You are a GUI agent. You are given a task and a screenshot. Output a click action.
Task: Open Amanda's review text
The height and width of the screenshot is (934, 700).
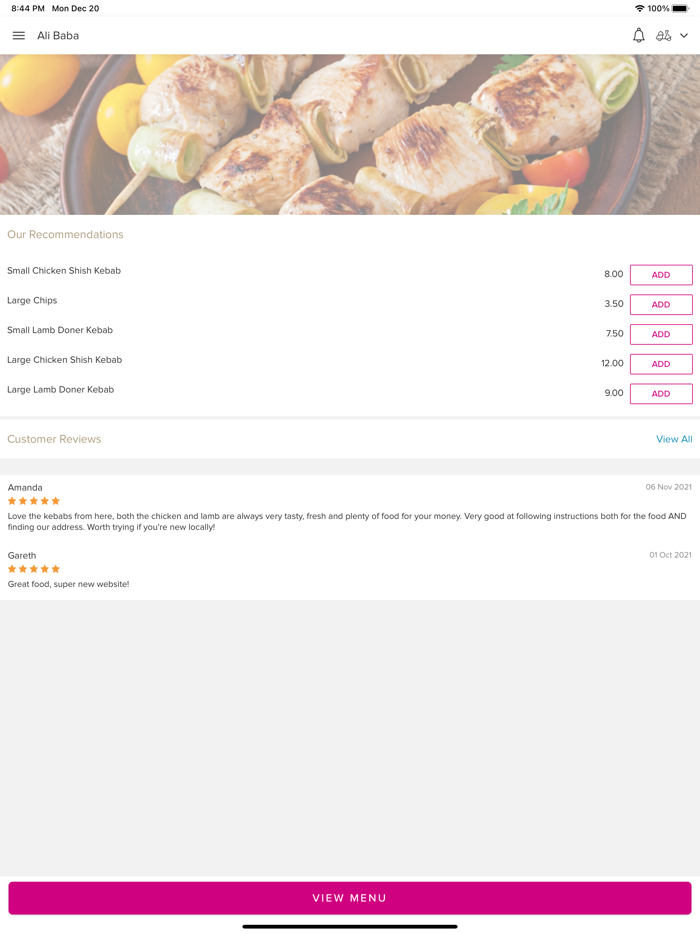tap(346, 521)
